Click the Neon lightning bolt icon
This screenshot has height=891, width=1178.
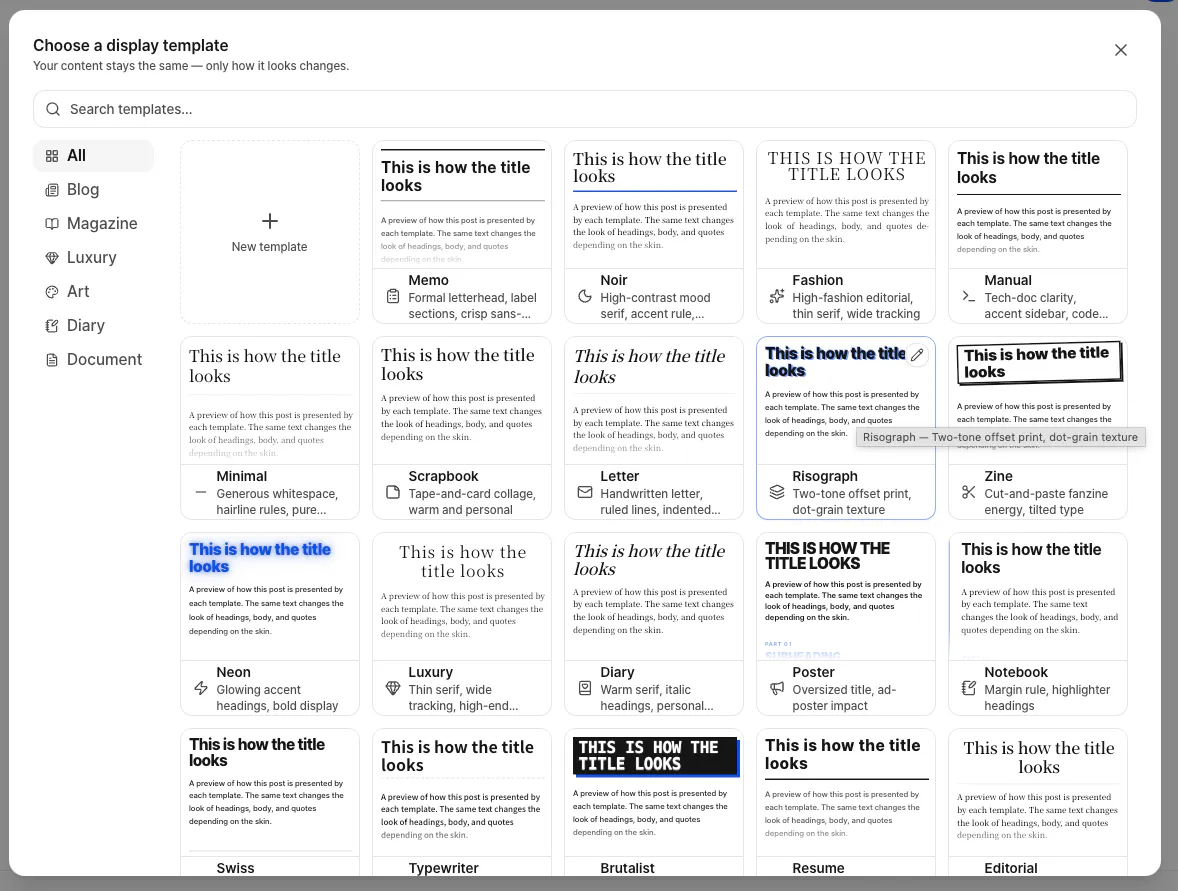click(201, 687)
